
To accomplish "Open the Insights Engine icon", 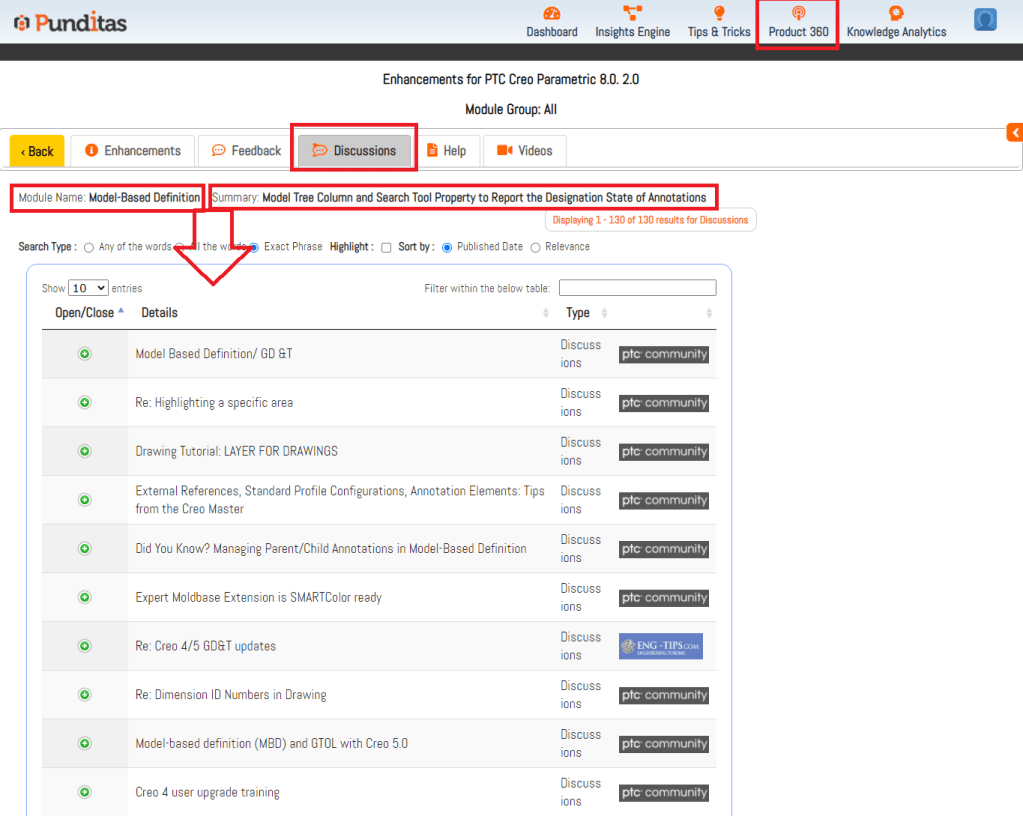I will pos(632,14).
